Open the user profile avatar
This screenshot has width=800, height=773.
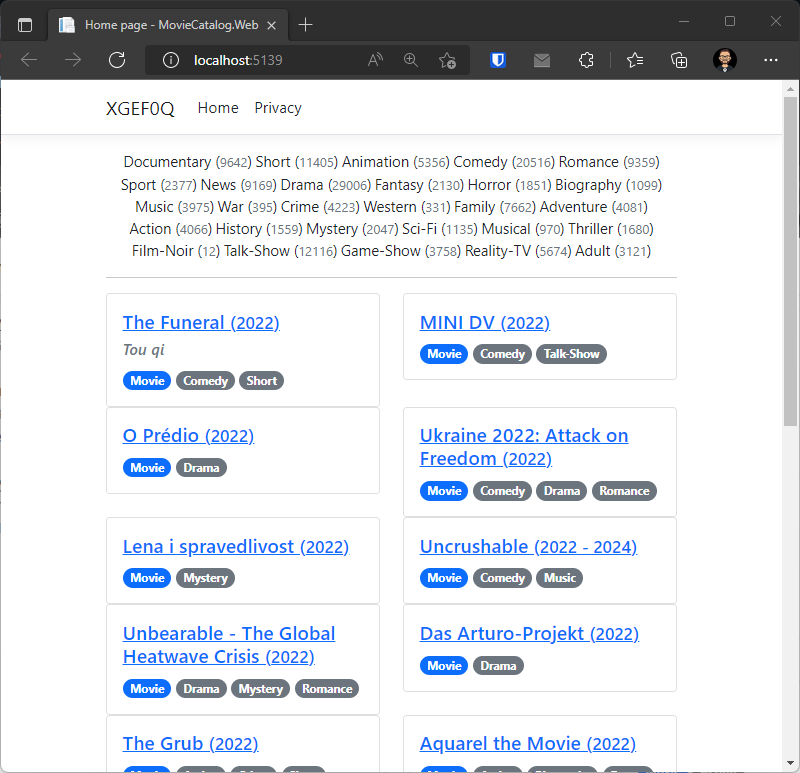725,60
